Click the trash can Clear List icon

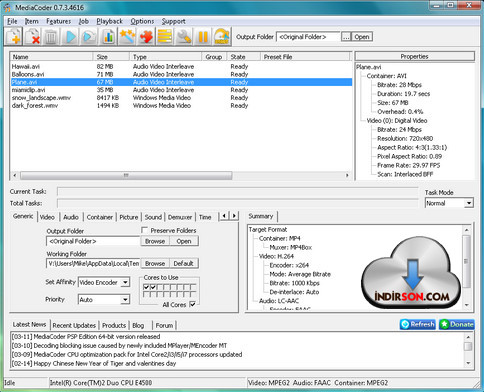pos(51,36)
